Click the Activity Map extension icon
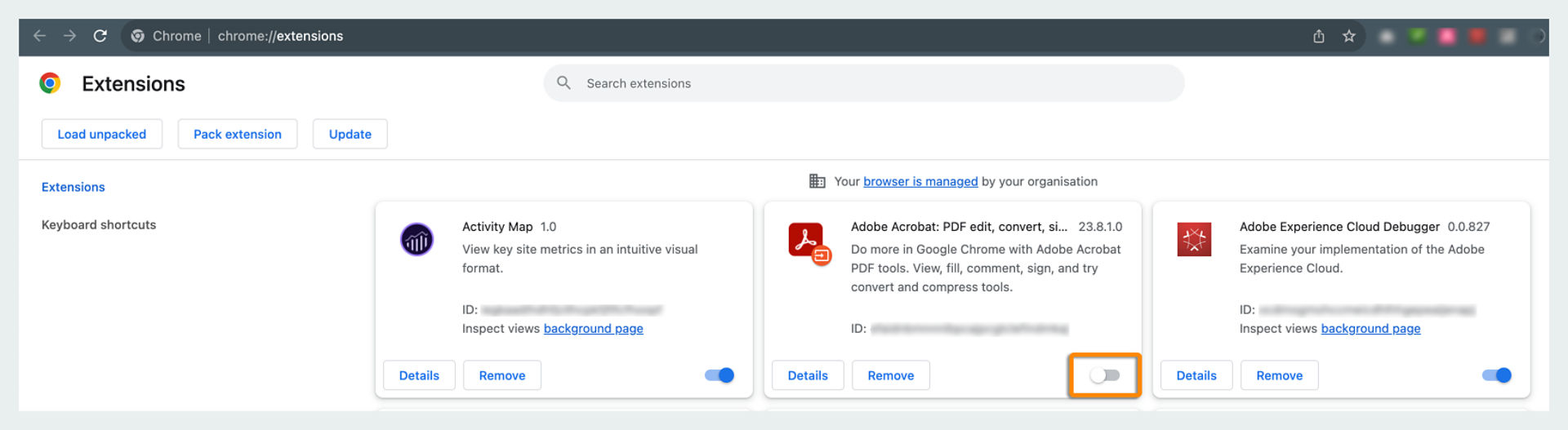The height and width of the screenshot is (430, 1568). [x=416, y=240]
